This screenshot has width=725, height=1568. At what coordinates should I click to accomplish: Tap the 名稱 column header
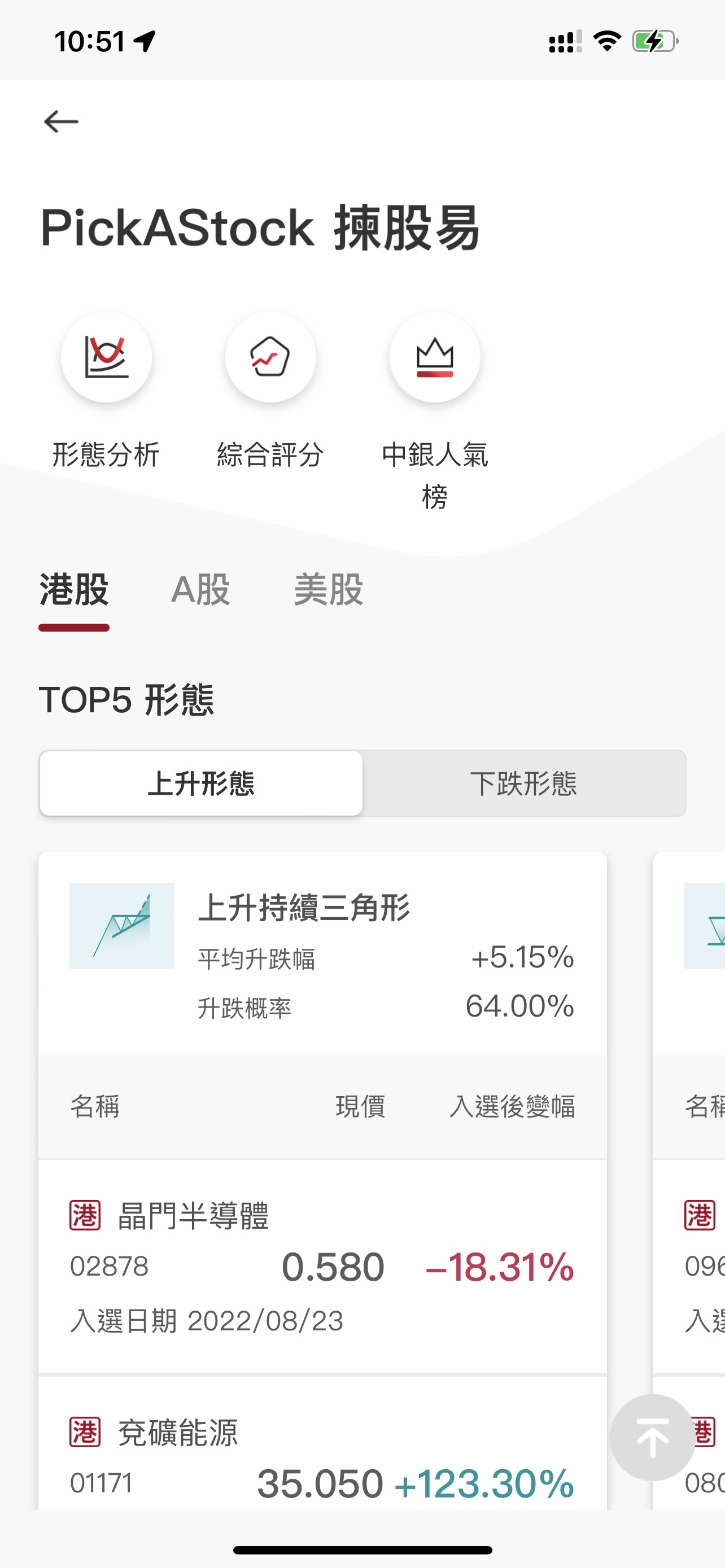pyautogui.click(x=95, y=1107)
